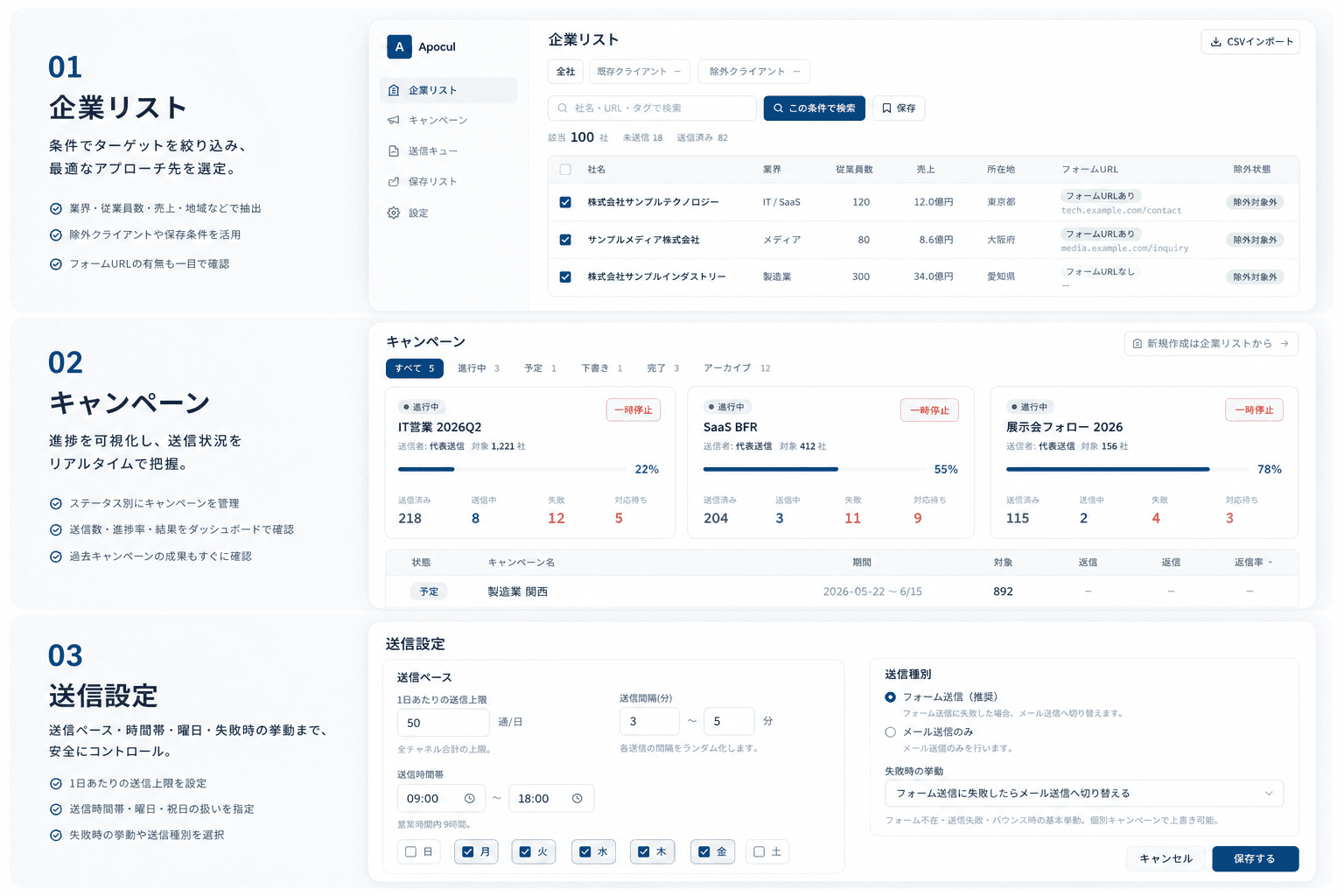This screenshot has height=896, width=1344.
Task: Uncheck 株式会社サンプルインダストリー row checkbox
Action: pyautogui.click(x=565, y=276)
